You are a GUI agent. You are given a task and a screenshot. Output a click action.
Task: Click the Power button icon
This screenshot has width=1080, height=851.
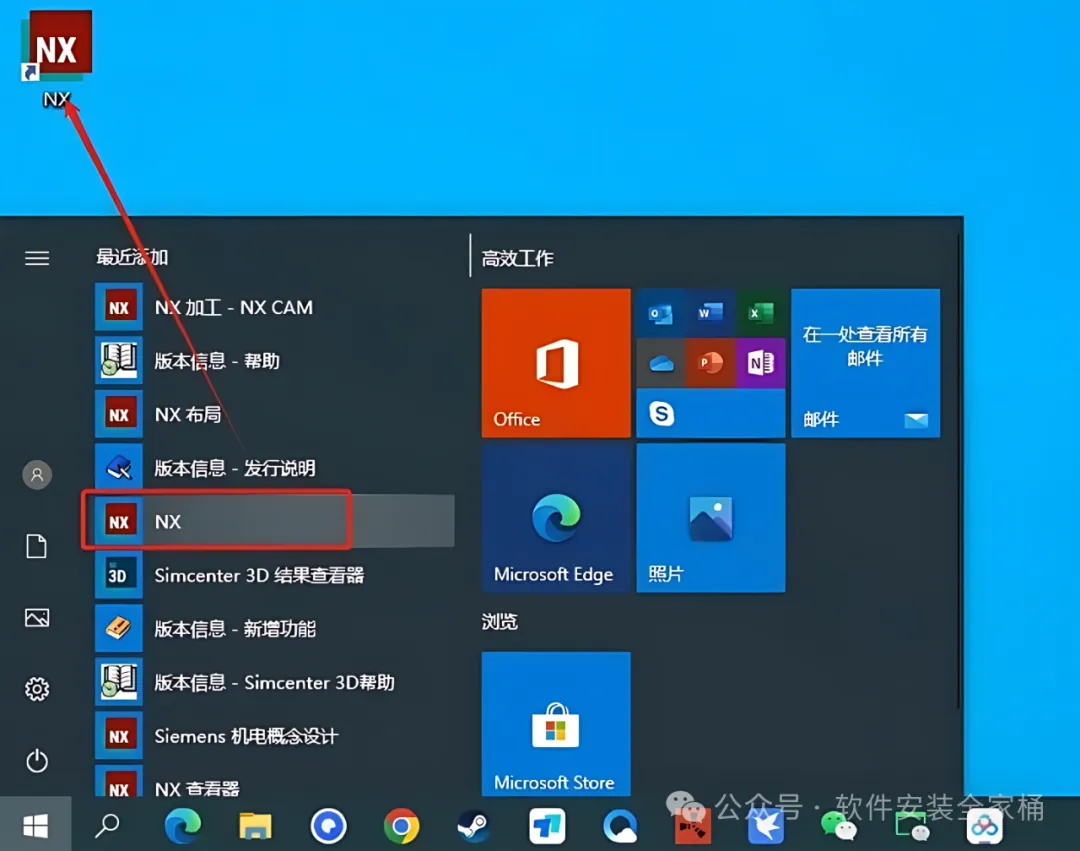click(x=37, y=761)
